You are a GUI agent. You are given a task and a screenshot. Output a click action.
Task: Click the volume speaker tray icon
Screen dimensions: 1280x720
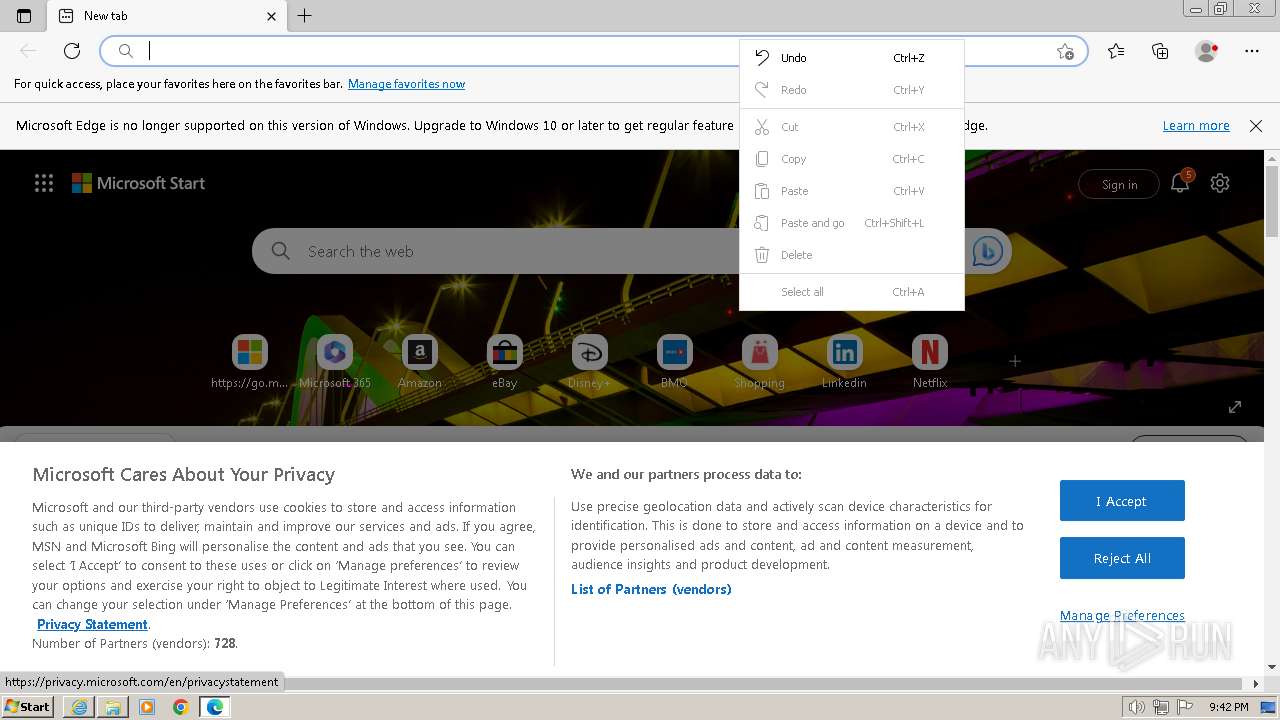pyautogui.click(x=1136, y=707)
